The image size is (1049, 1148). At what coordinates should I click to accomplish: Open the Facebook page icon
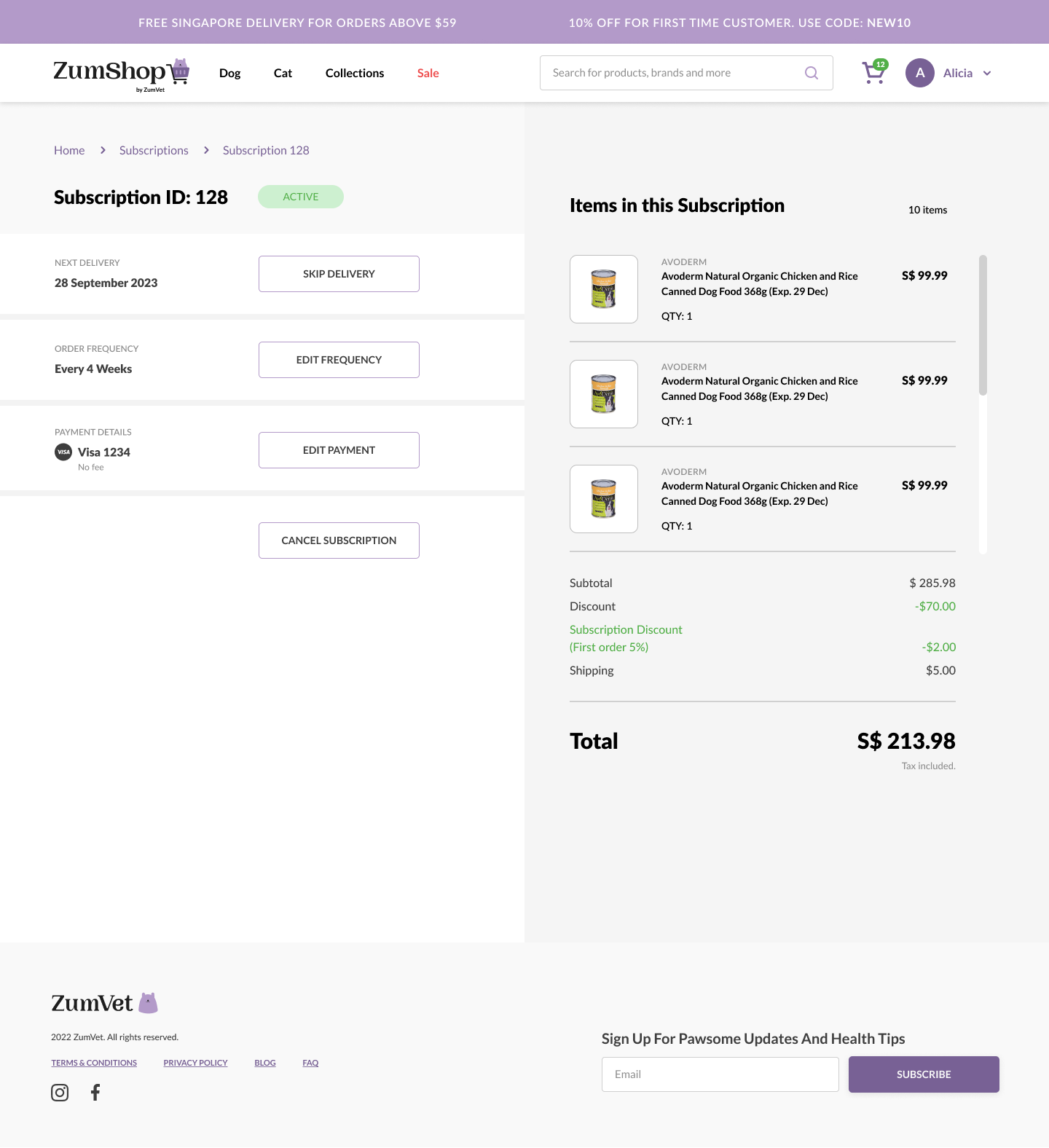pyautogui.click(x=95, y=1092)
